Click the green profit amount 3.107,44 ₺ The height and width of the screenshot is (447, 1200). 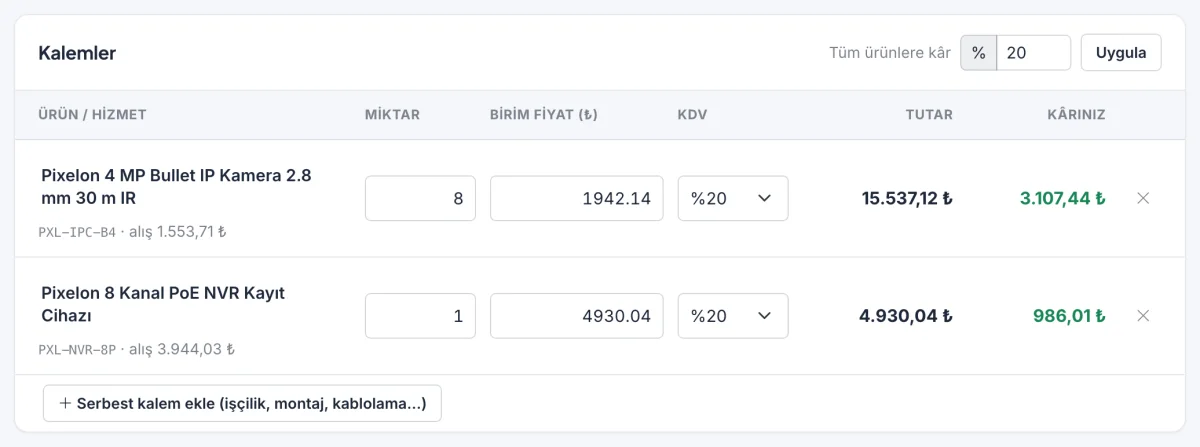(1062, 198)
